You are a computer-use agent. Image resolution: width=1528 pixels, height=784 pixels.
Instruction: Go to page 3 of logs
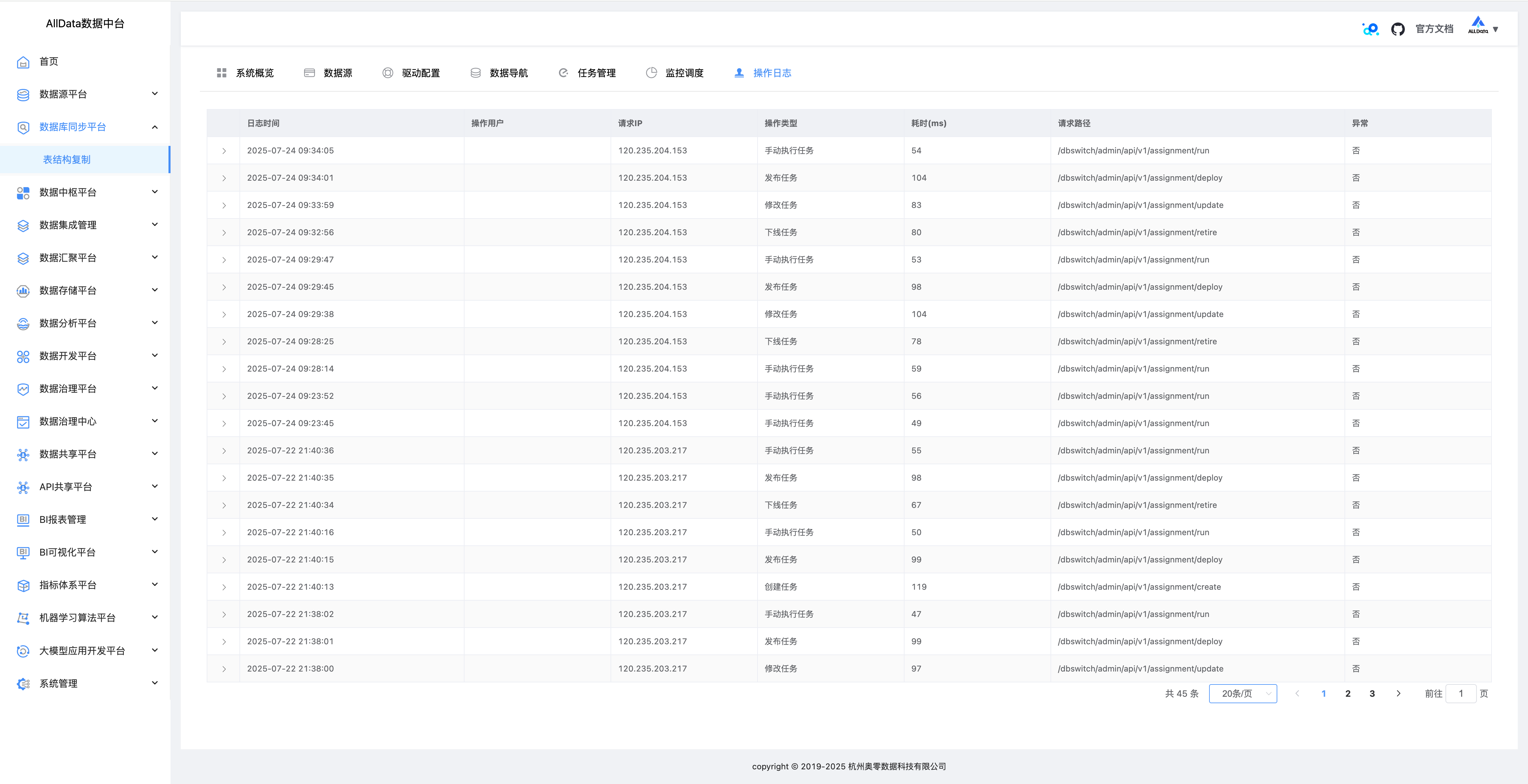1372,694
